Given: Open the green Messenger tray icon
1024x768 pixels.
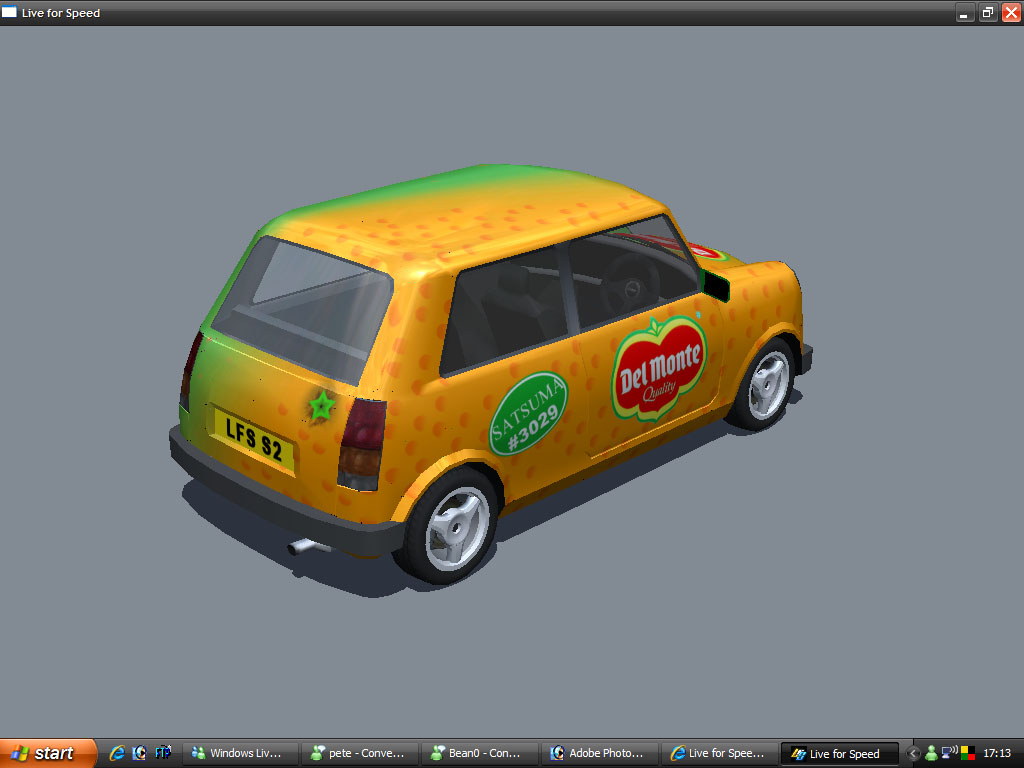Looking at the screenshot, I should 931,754.
